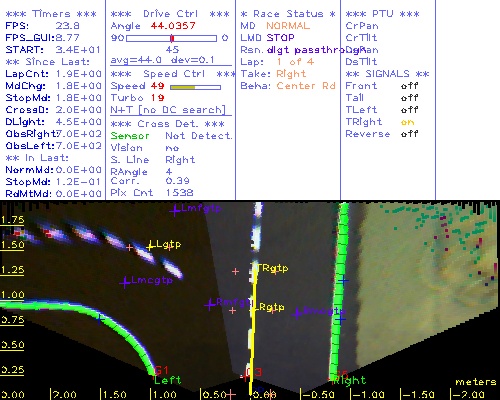The height and width of the screenshot is (400, 500).
Task: Toggle the Reverse signal off indicator
Action: [409, 134]
